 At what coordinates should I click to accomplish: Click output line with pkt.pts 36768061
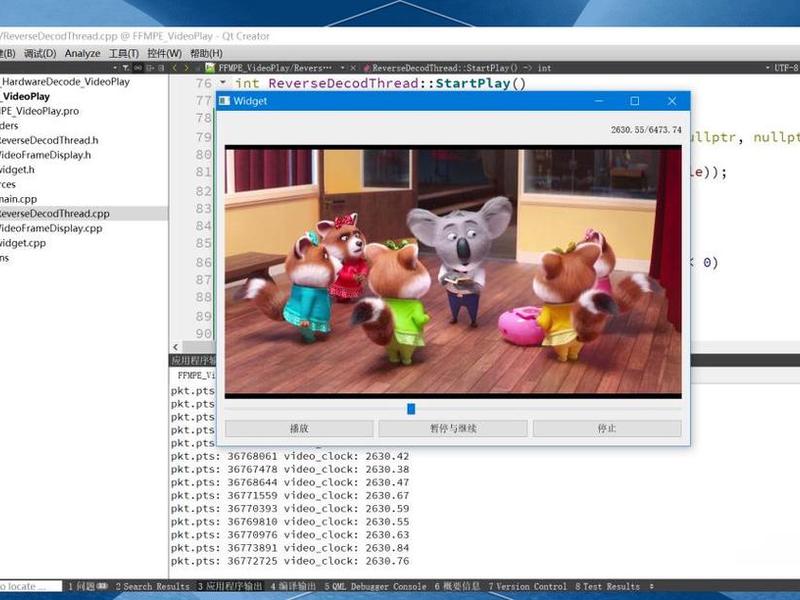coord(290,456)
